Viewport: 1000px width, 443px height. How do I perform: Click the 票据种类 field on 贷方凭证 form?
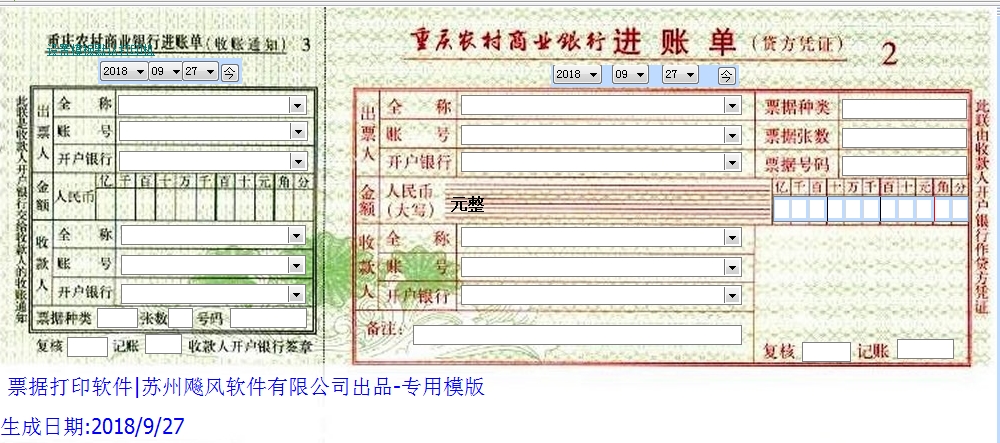892,109
